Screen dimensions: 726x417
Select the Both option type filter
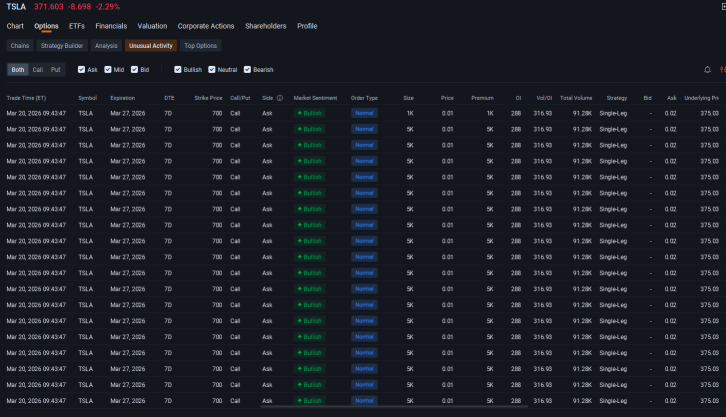[x=18, y=69]
